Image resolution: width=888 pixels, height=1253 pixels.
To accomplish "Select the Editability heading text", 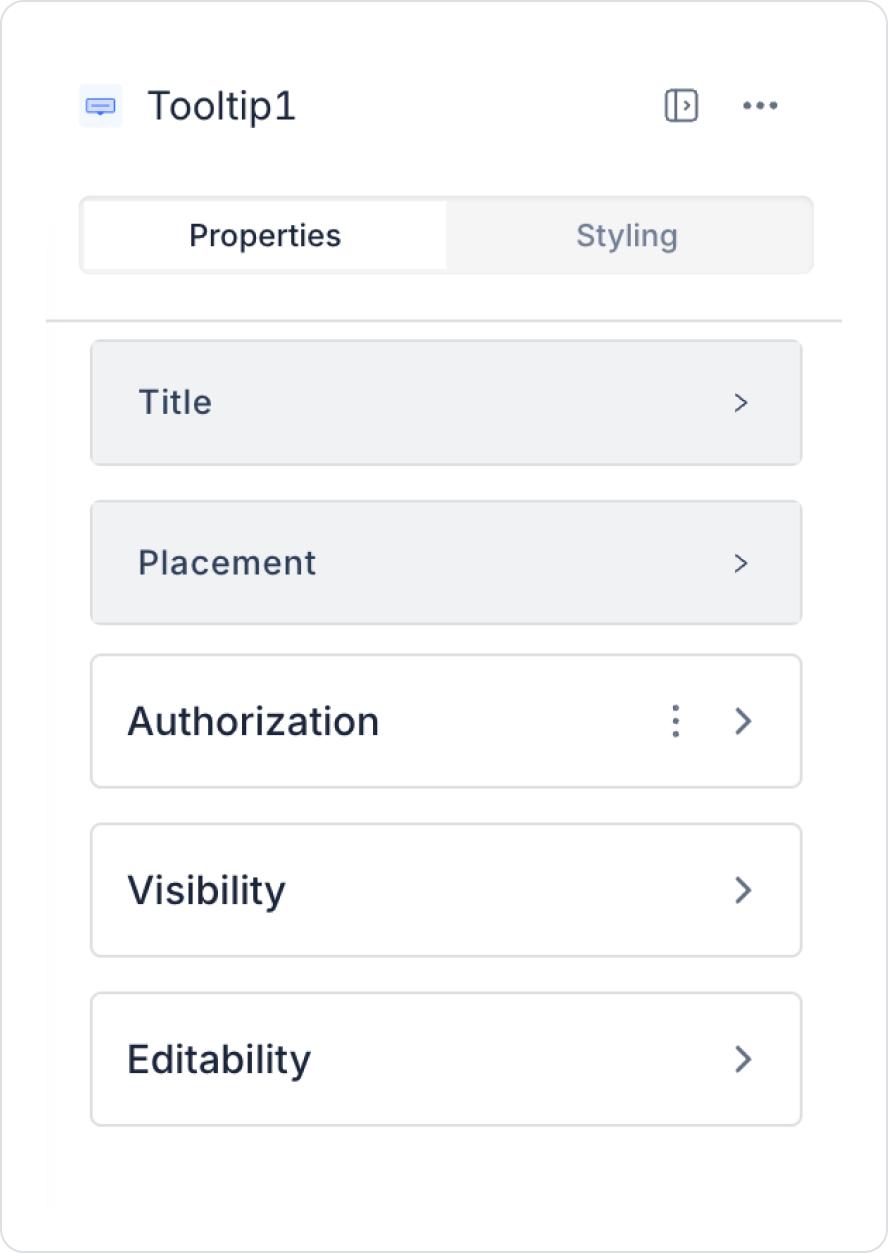I will (219, 1059).
